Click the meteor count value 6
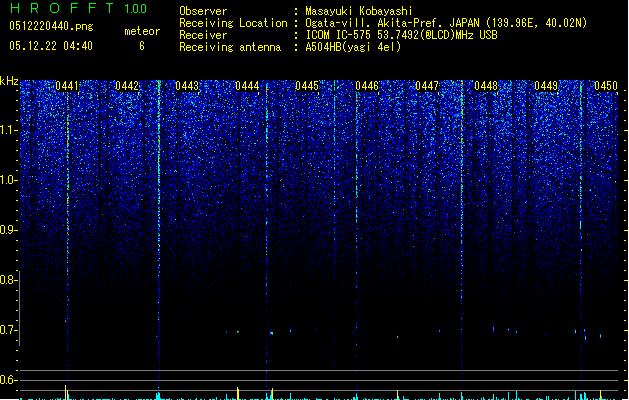Image resolution: width=629 pixels, height=400 pixels. [x=142, y=46]
